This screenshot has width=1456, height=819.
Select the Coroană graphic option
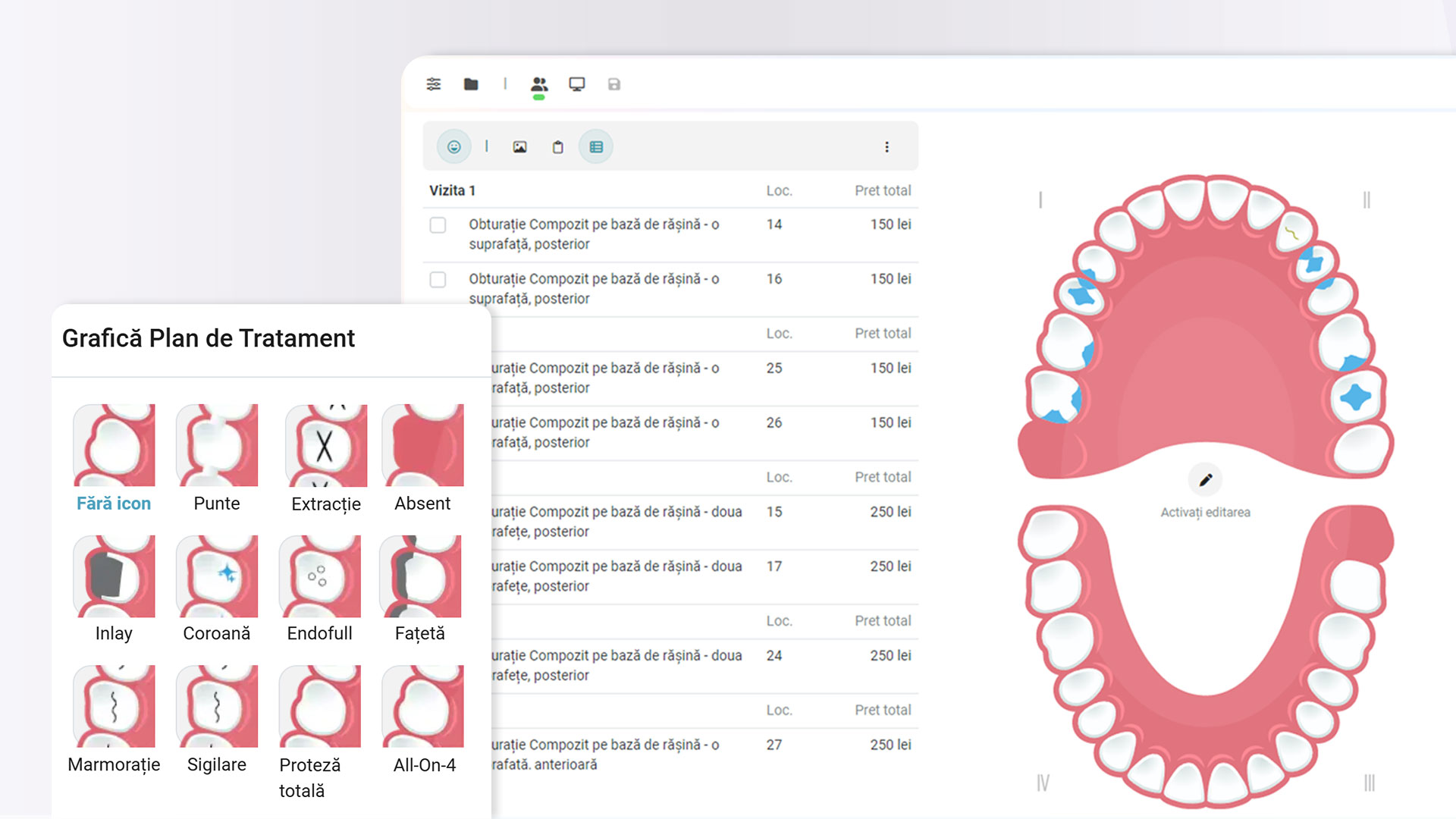pos(217,576)
